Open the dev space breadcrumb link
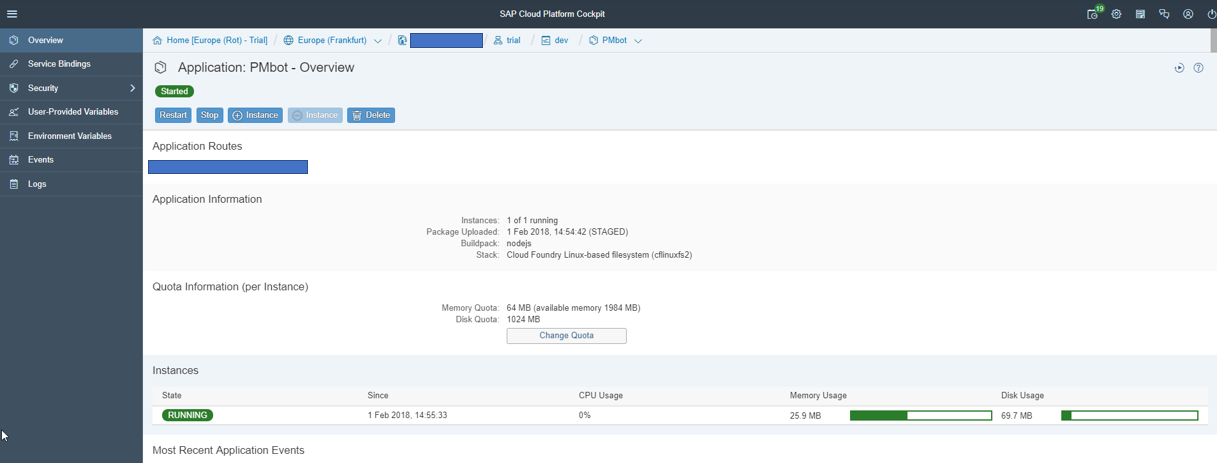 [562, 41]
